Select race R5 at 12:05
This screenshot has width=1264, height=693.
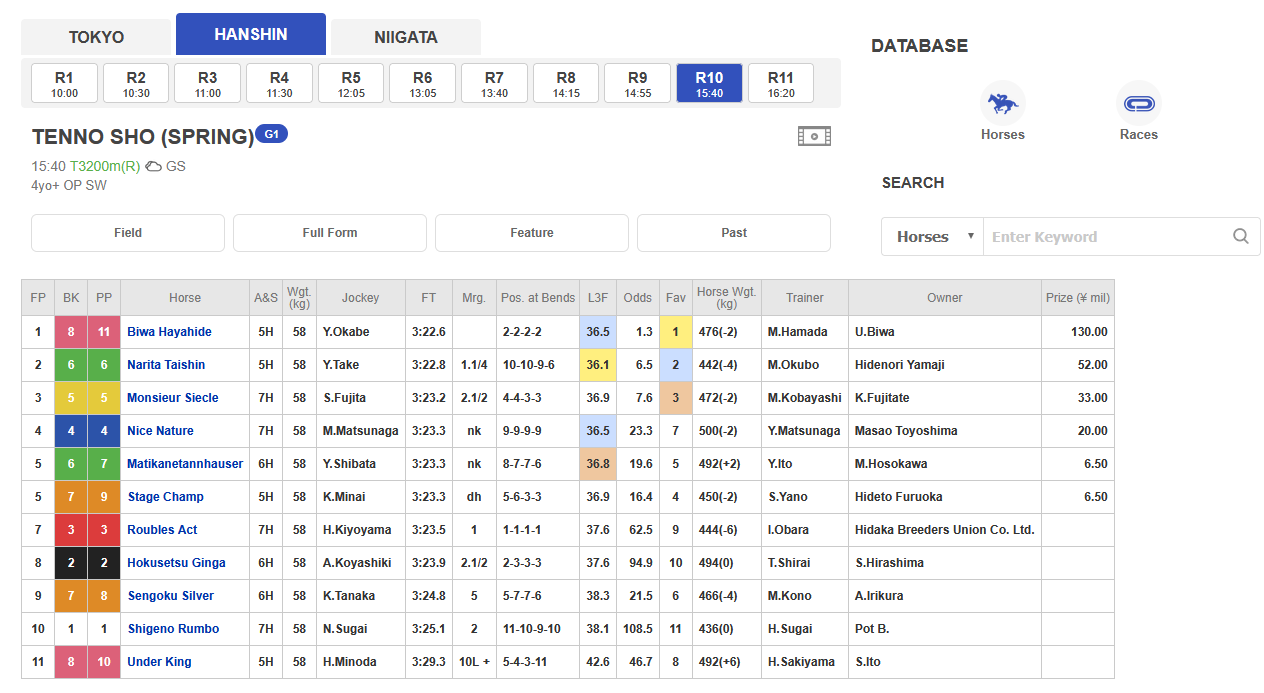[x=351, y=83]
